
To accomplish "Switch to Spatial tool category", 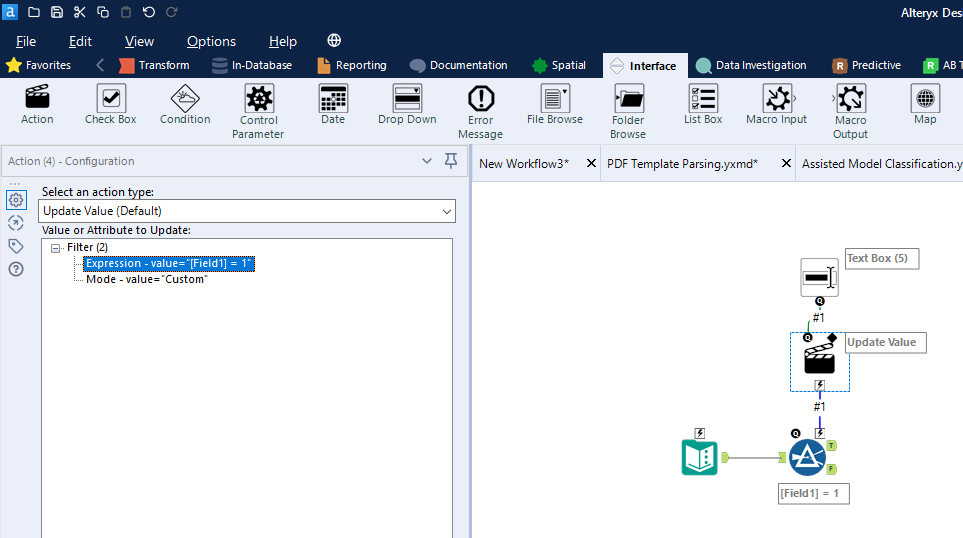I will click(x=559, y=65).
